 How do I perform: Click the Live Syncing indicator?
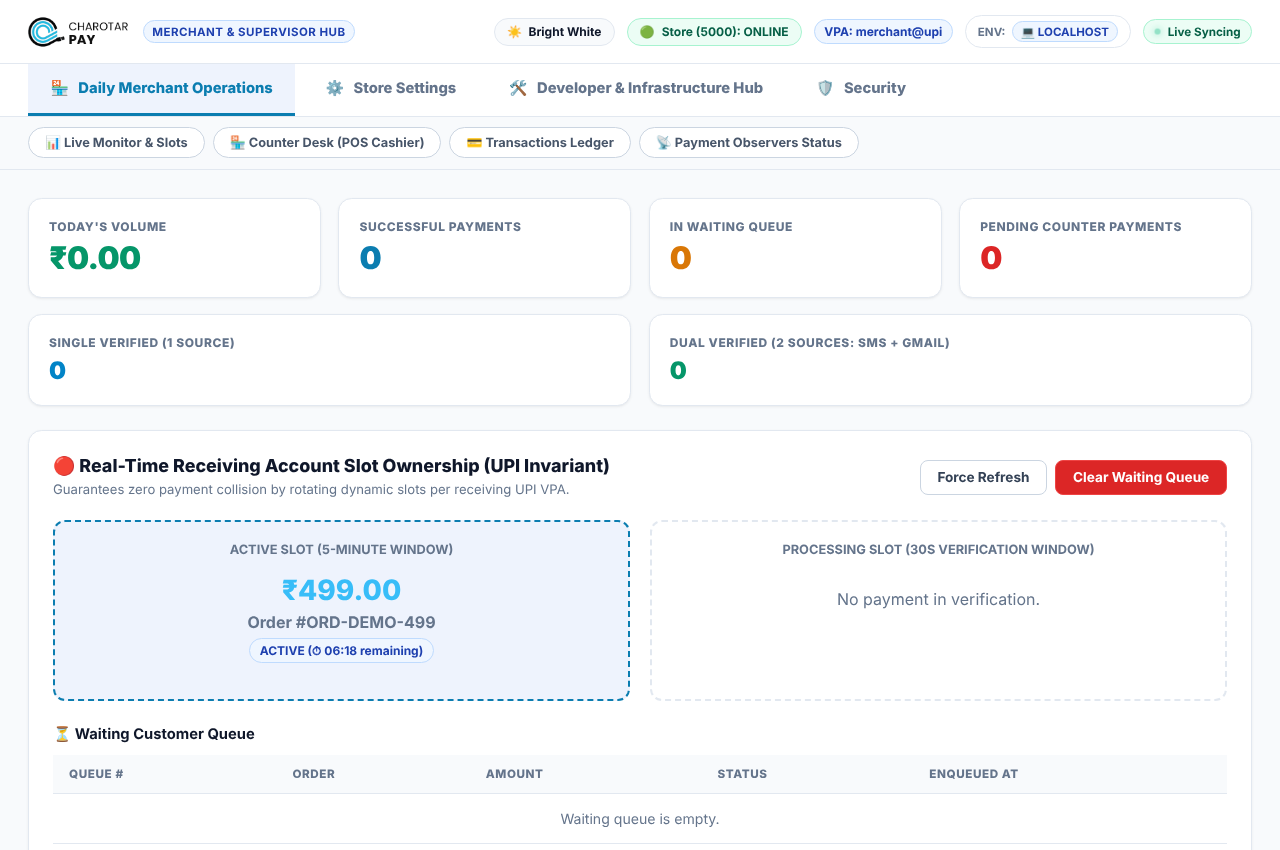[1197, 32]
